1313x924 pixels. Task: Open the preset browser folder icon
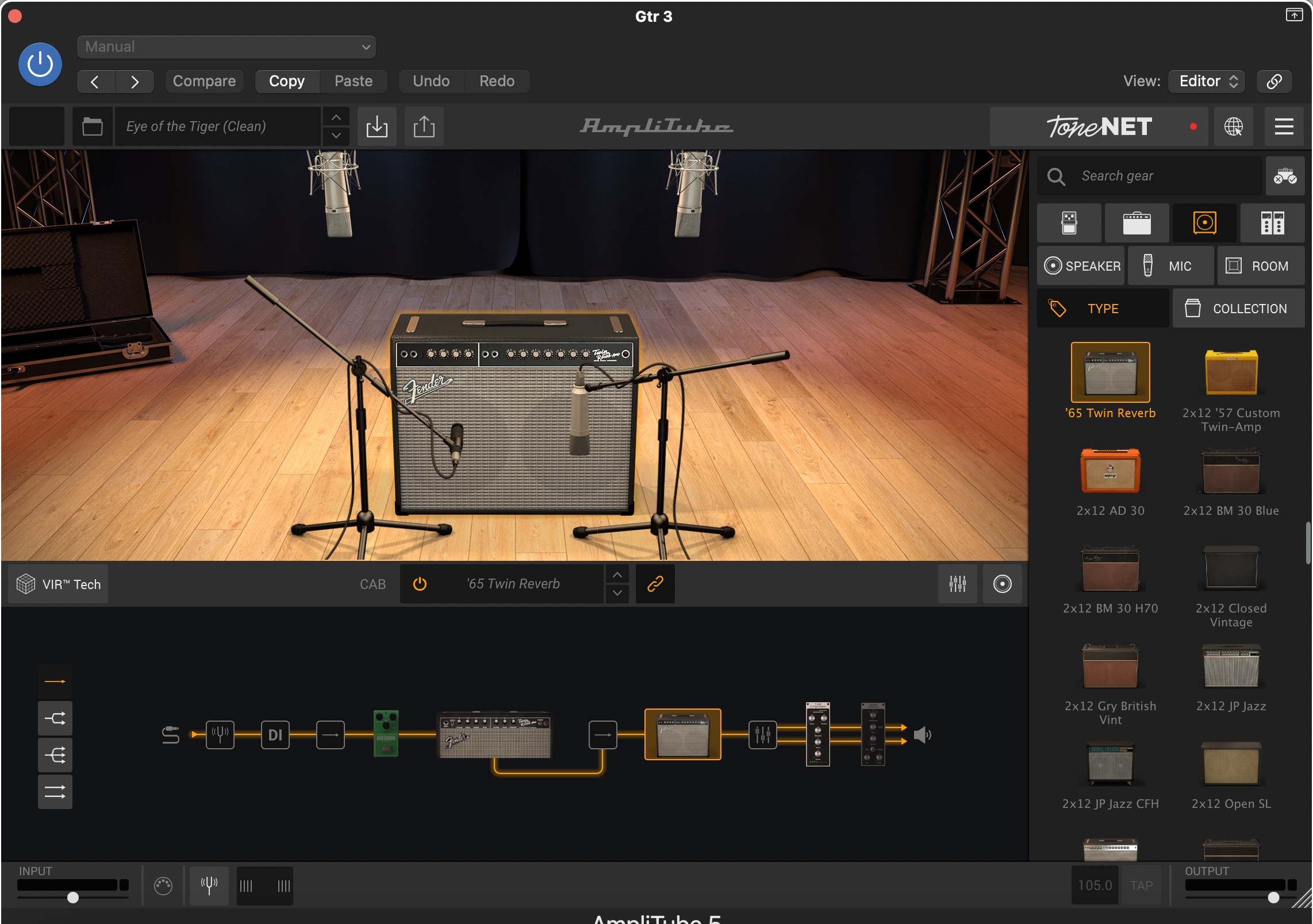(92, 126)
